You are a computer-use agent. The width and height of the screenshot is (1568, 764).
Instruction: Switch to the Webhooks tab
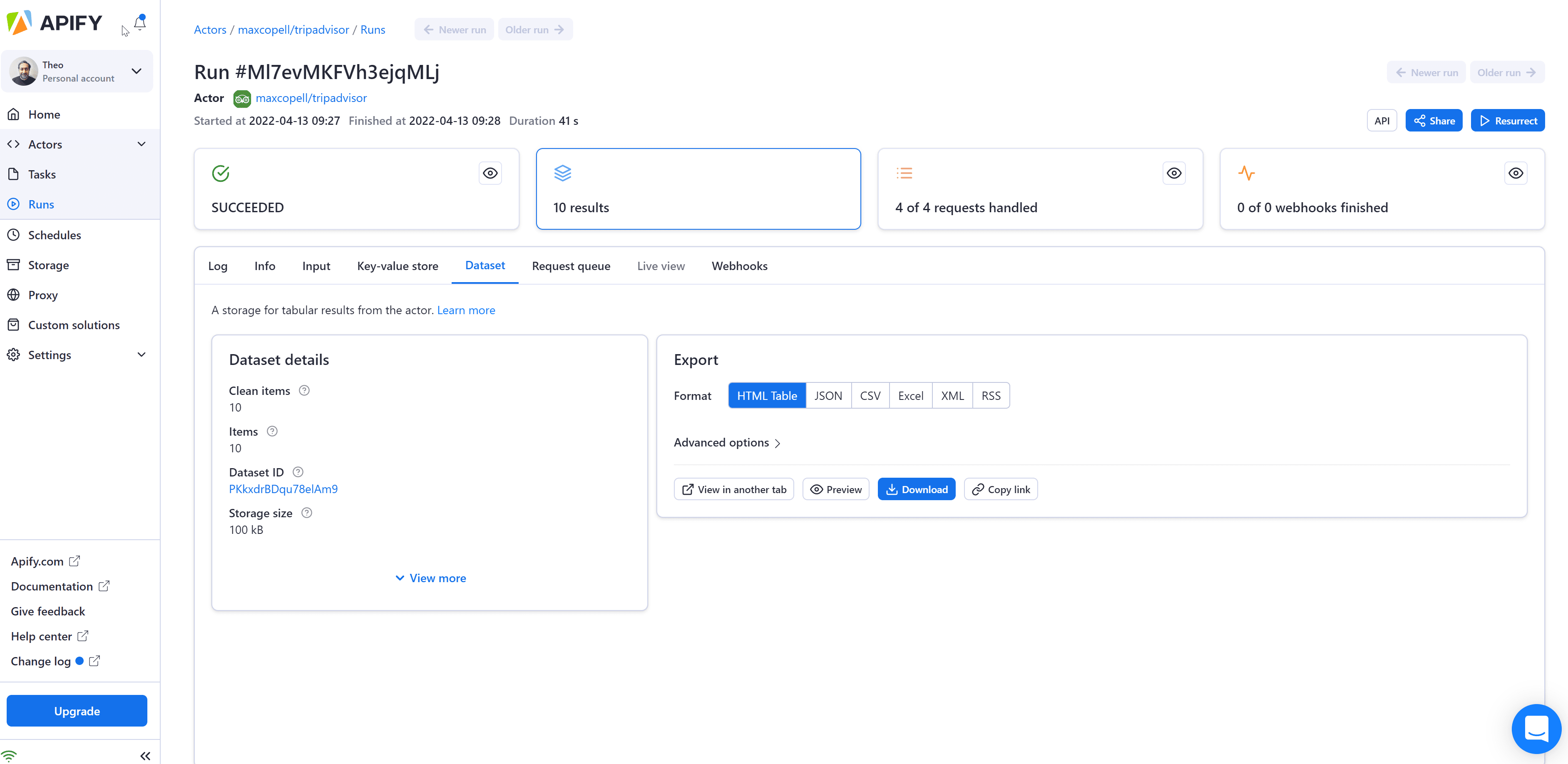point(739,266)
